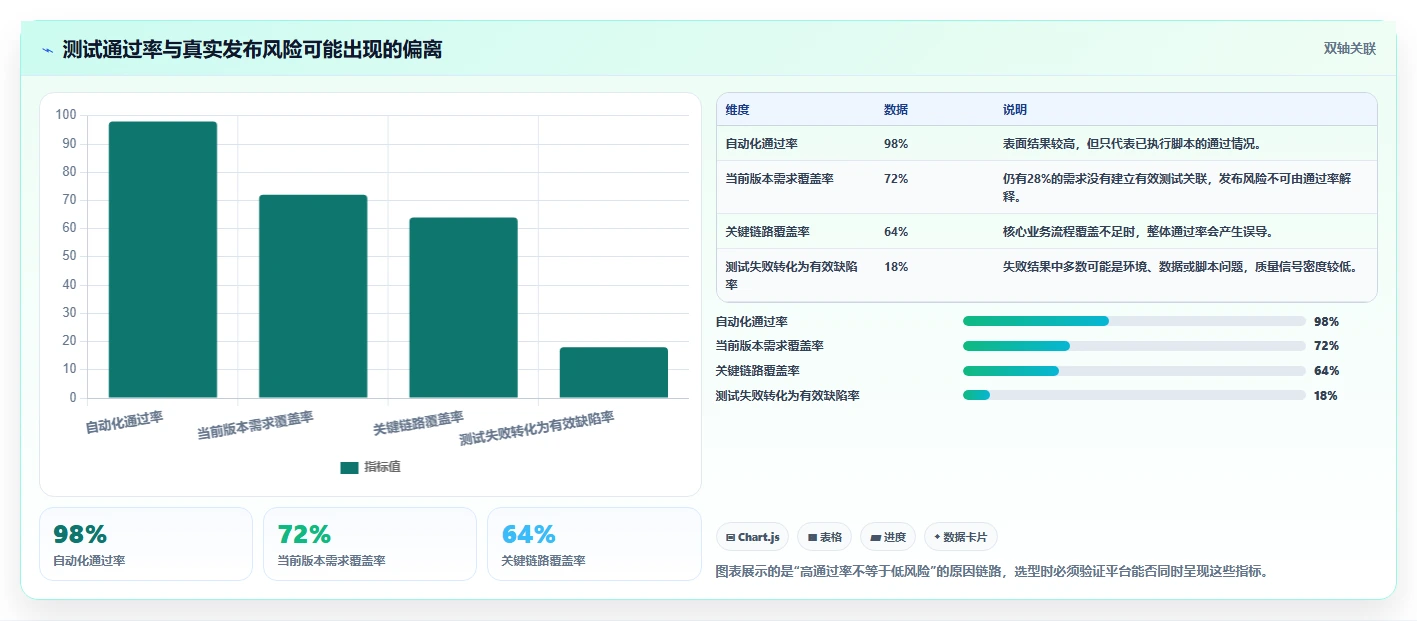Click the 自动化通过率 98% progress bar
1417x621 pixels.
[1134, 321]
